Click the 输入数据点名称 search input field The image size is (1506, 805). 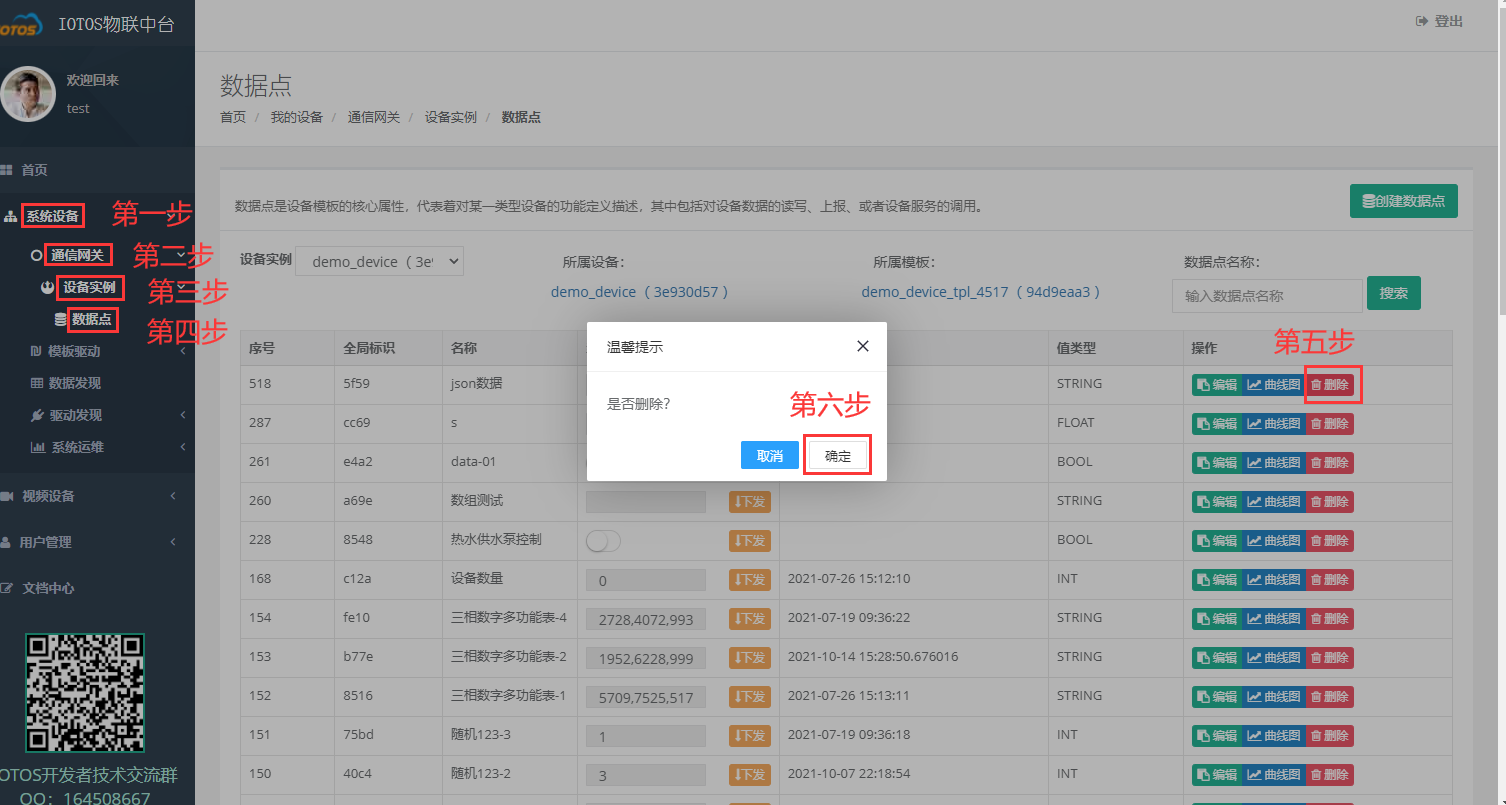point(1267,295)
